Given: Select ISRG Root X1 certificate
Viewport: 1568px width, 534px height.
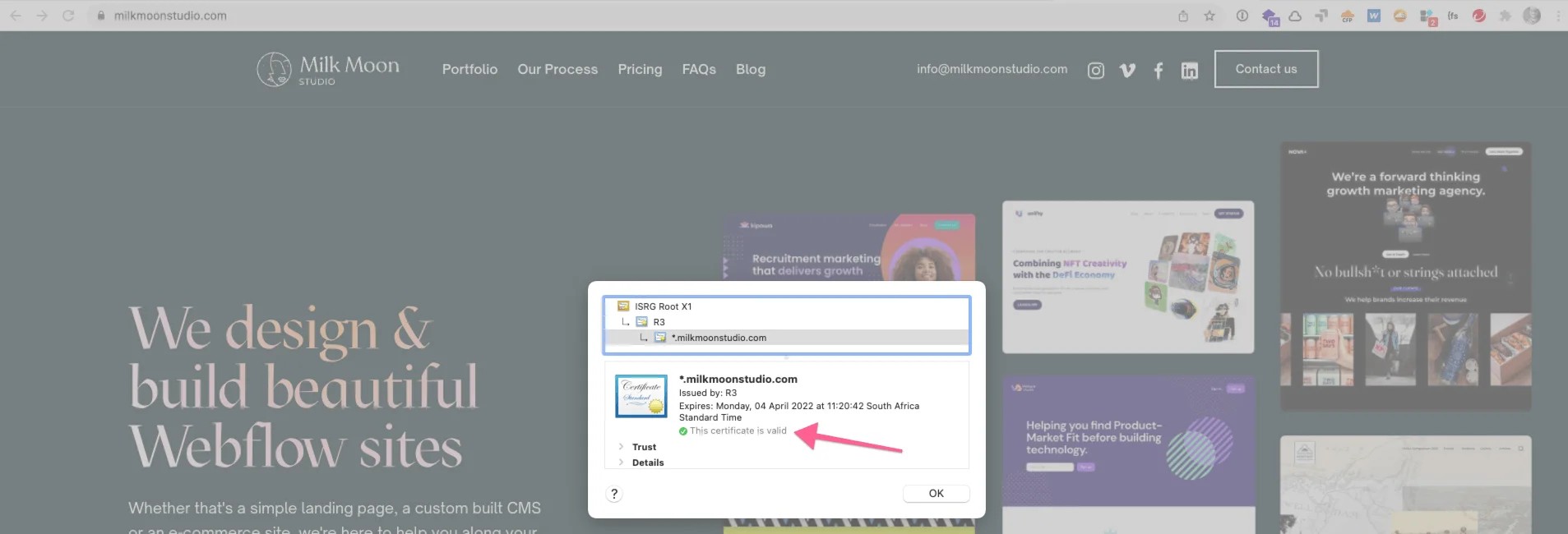Looking at the screenshot, I should pos(662,306).
